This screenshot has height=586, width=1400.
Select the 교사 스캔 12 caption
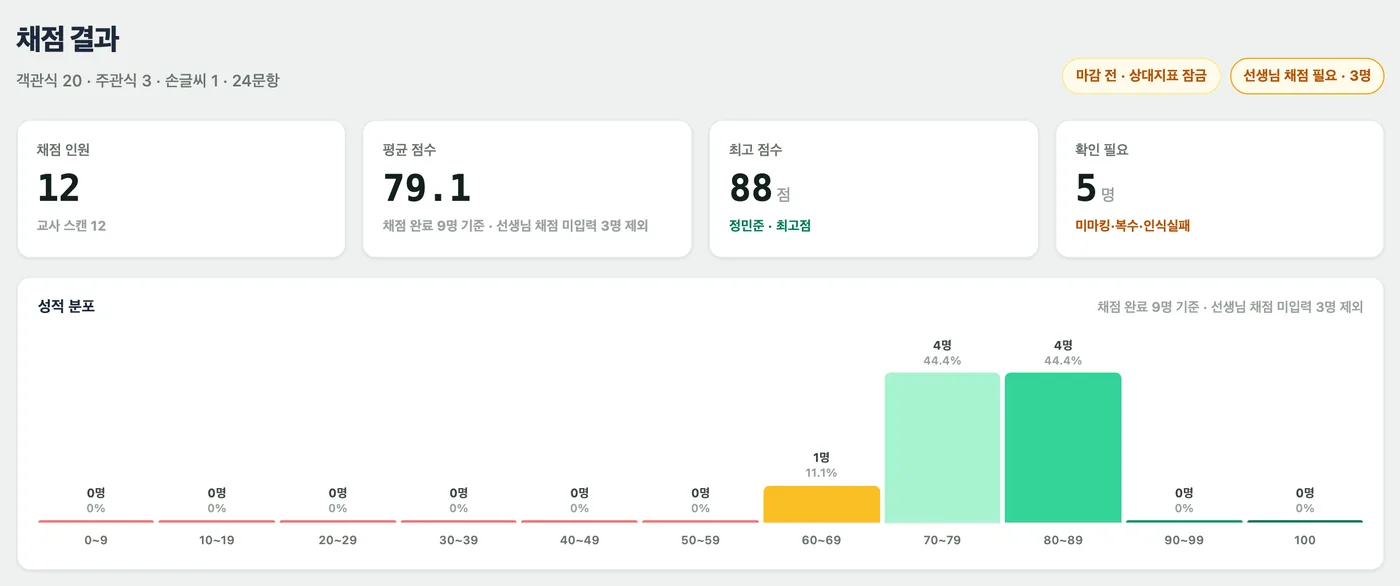[x=71, y=226]
